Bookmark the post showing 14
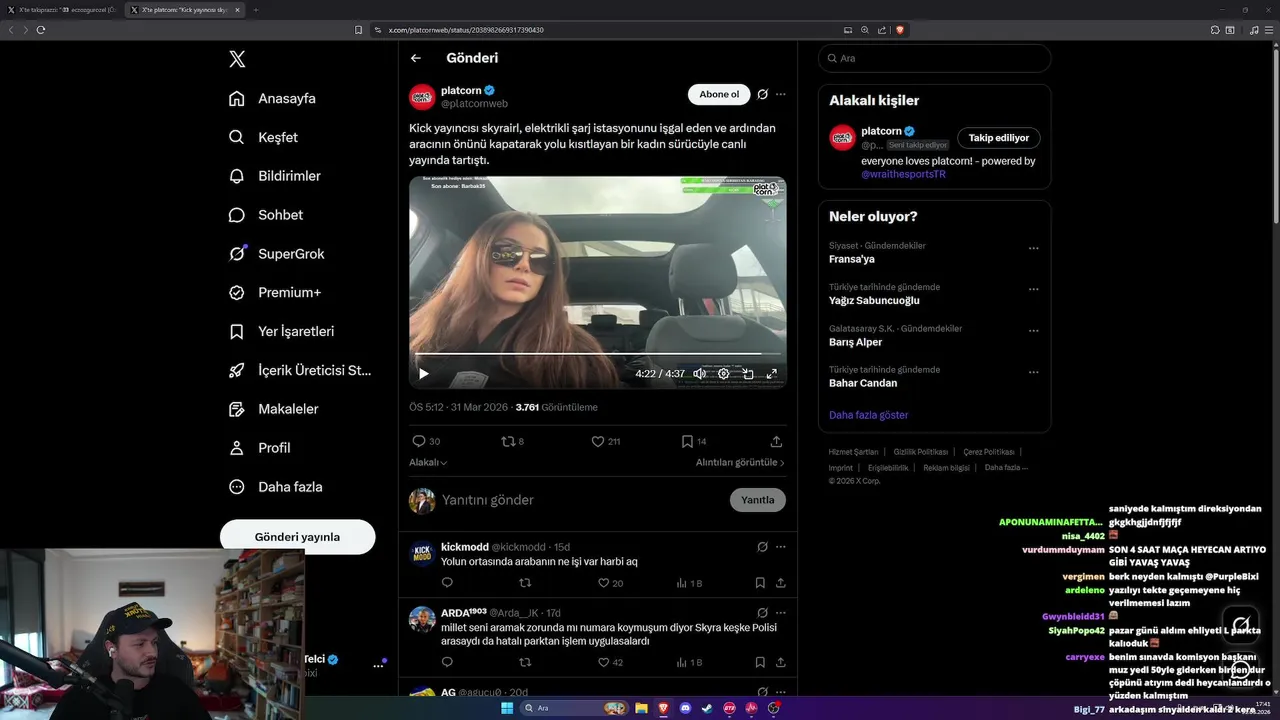This screenshot has width=1280, height=720. pos(694,441)
